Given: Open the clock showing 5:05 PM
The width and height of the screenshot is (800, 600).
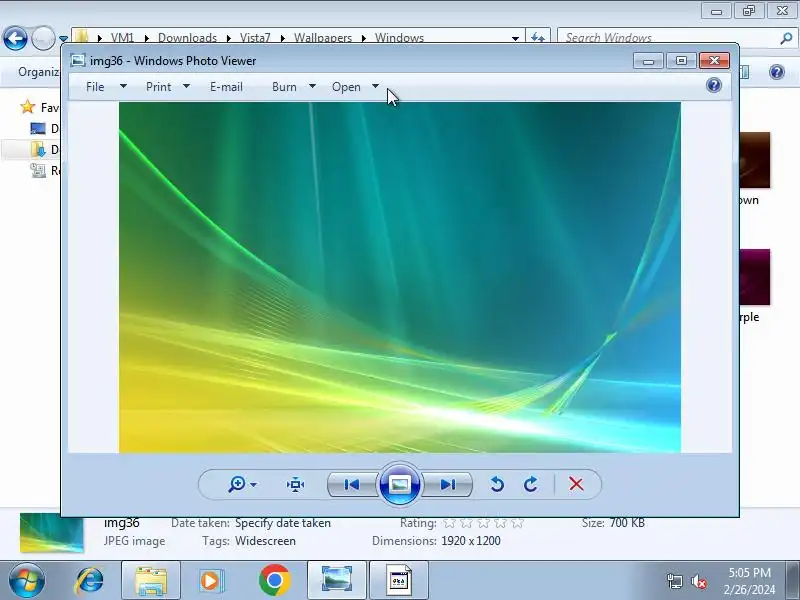Looking at the screenshot, I should coord(749,581).
